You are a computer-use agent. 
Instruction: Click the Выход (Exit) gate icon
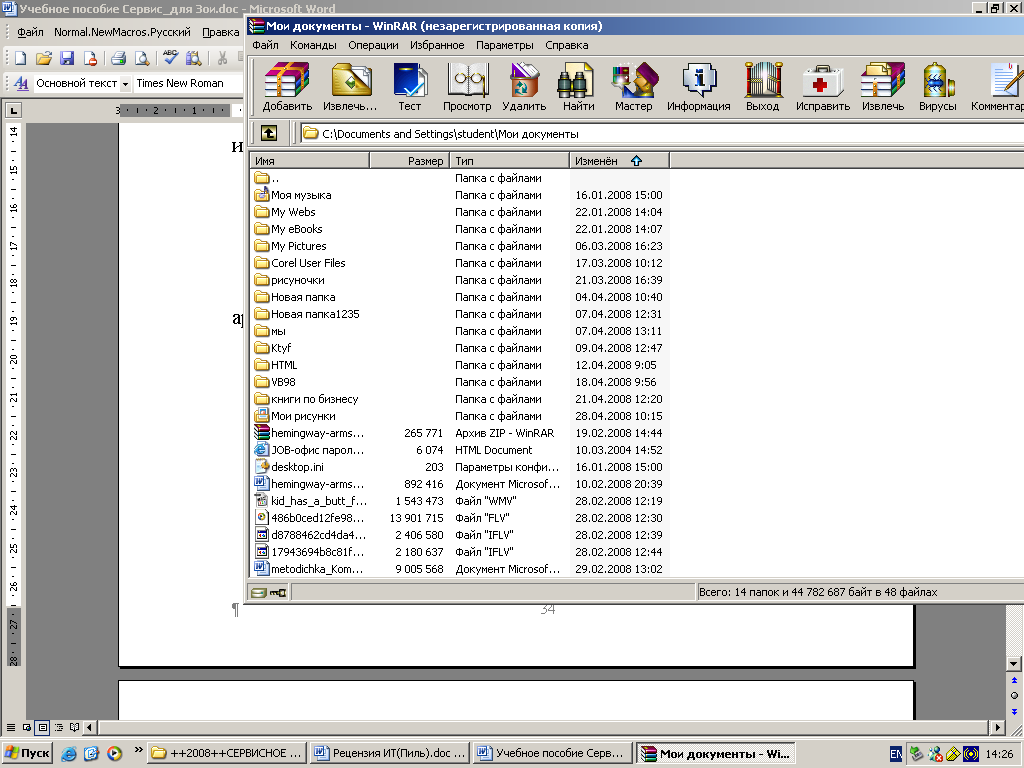tap(763, 87)
